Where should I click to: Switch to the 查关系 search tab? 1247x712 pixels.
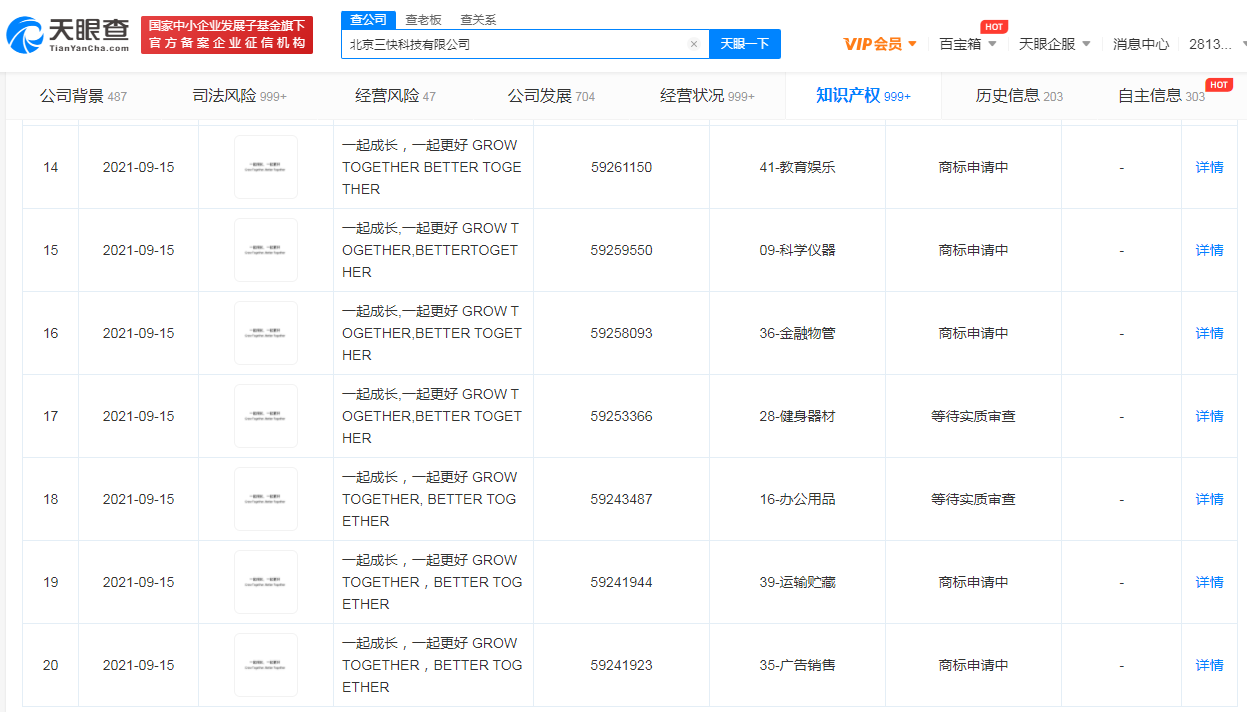[x=478, y=19]
